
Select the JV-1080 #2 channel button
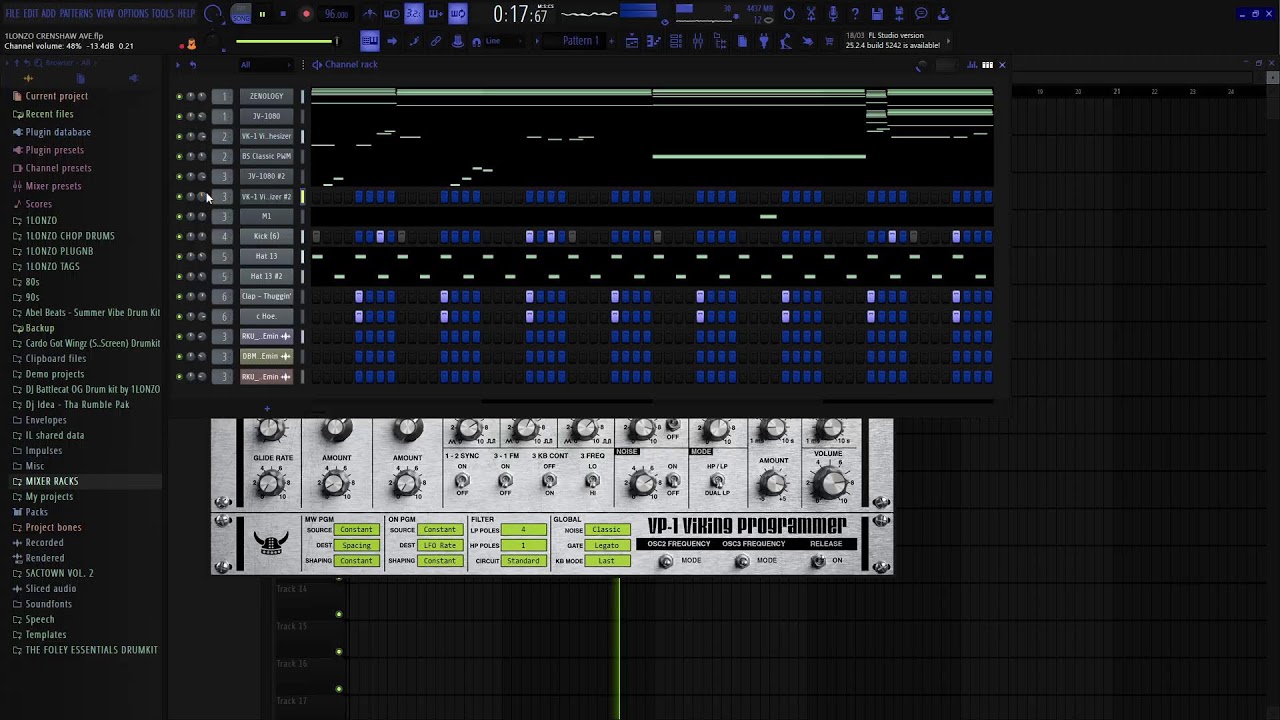click(266, 176)
